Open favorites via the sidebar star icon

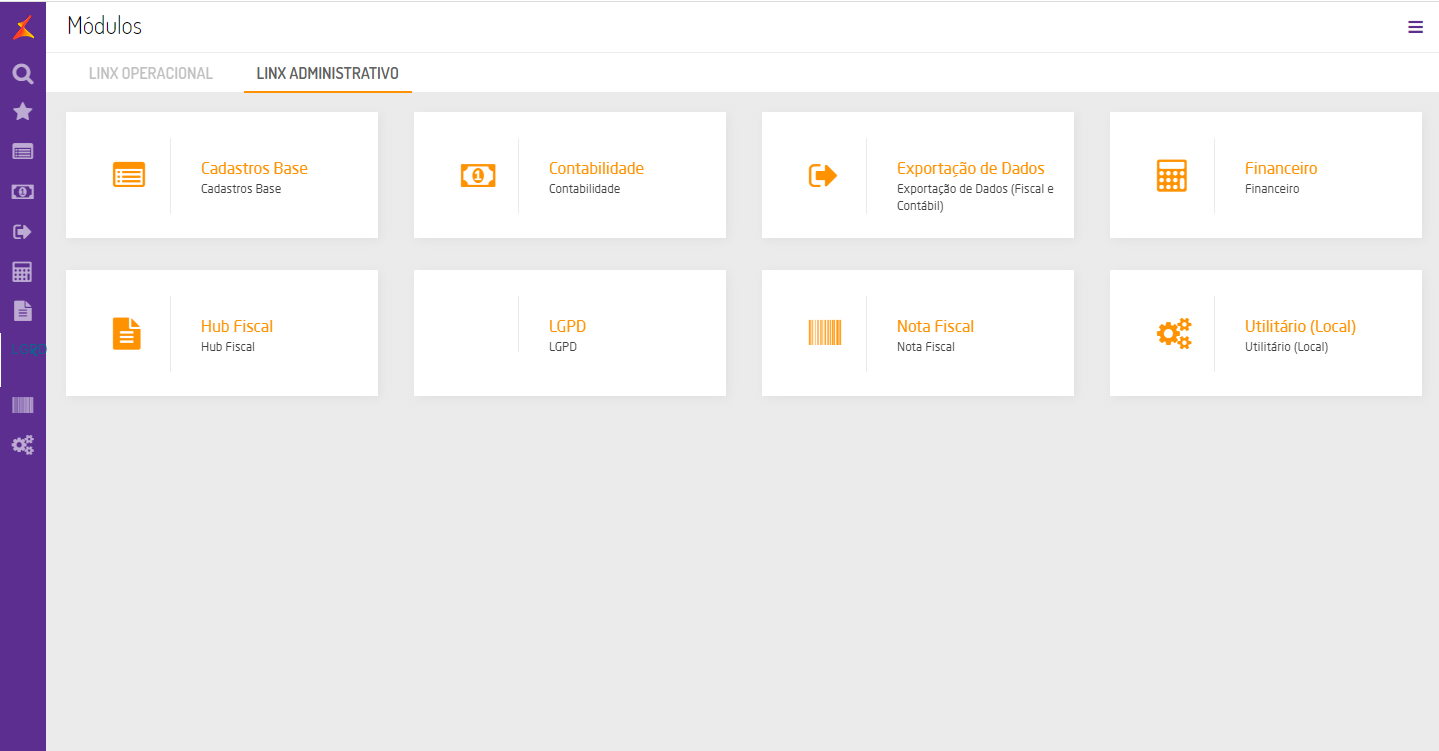click(23, 111)
